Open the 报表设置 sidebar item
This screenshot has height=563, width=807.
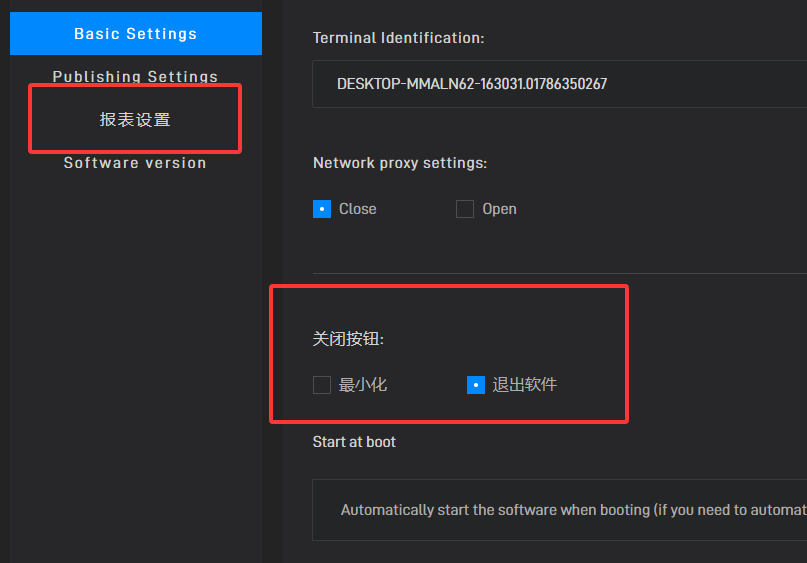(135, 119)
